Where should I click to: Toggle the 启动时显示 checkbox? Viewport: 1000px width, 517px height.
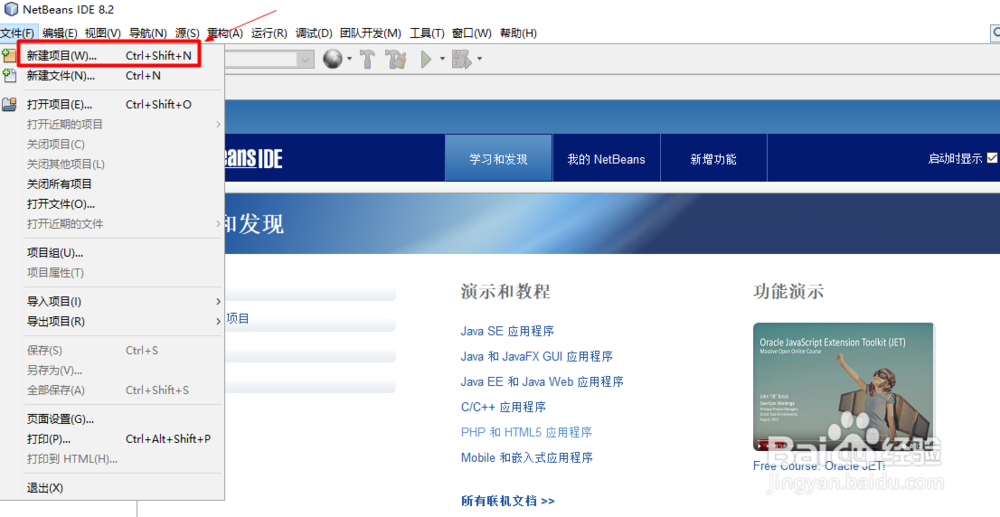(992, 158)
